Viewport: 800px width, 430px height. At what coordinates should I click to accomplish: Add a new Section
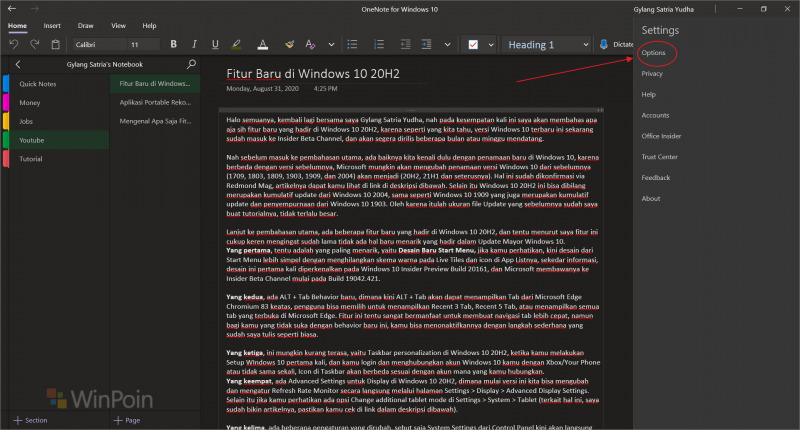pos(30,420)
